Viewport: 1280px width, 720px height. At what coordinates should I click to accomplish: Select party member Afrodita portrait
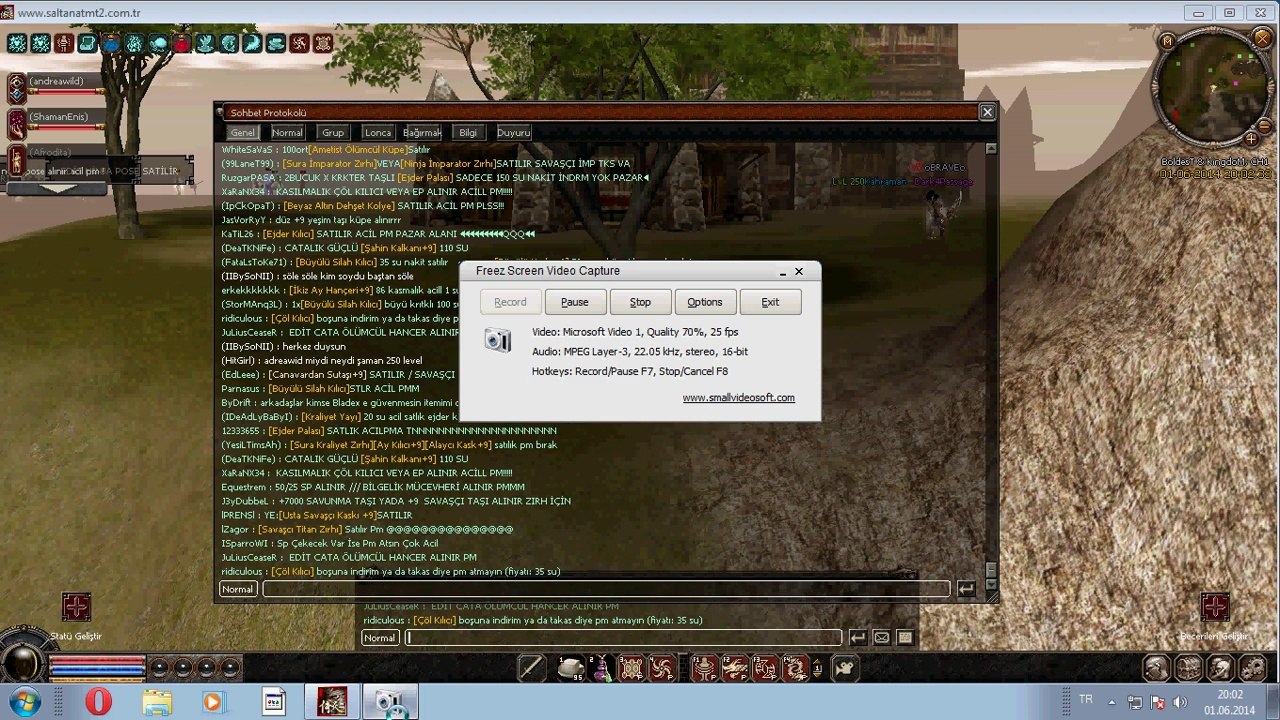[17, 160]
